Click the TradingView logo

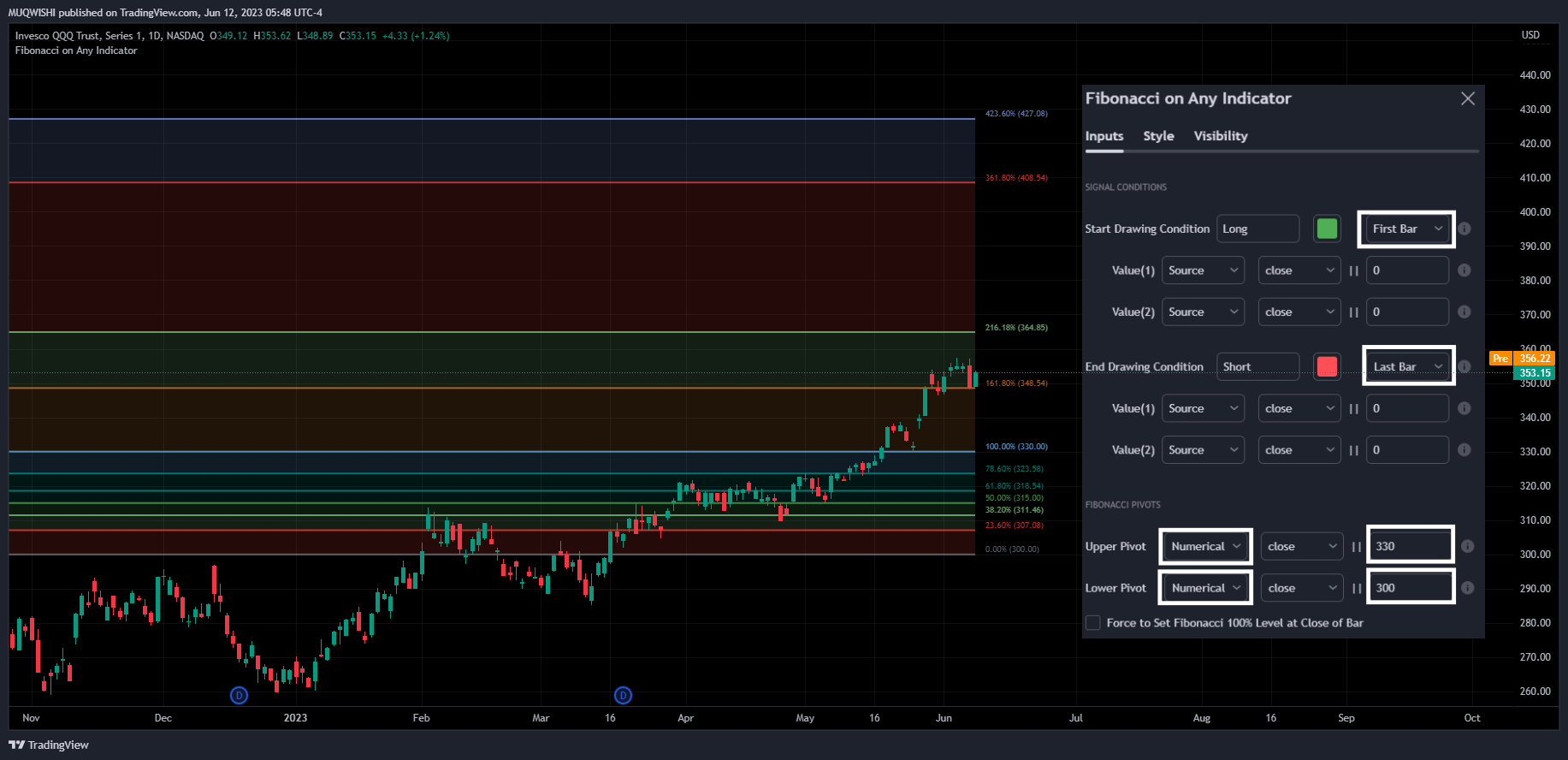click(49, 745)
